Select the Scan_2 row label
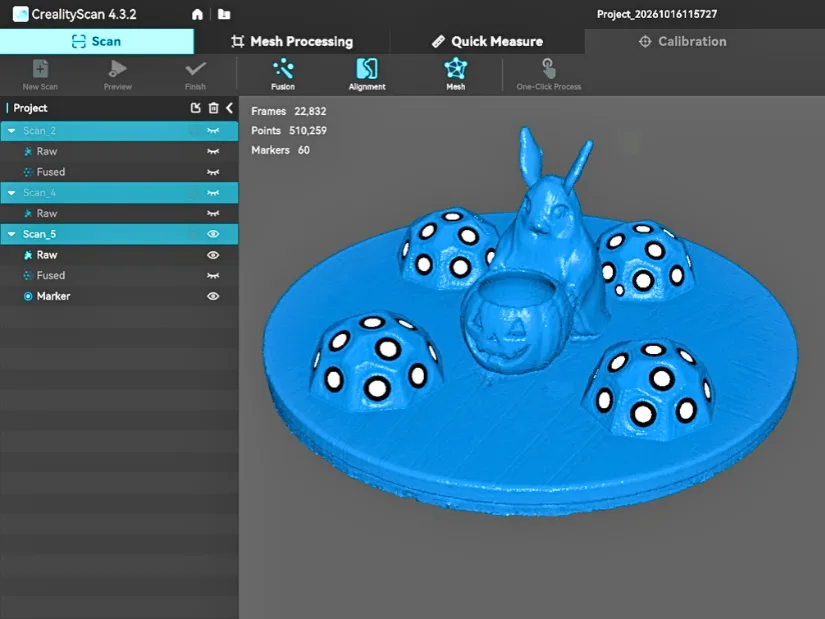Image resolution: width=825 pixels, height=619 pixels. pos(39,131)
